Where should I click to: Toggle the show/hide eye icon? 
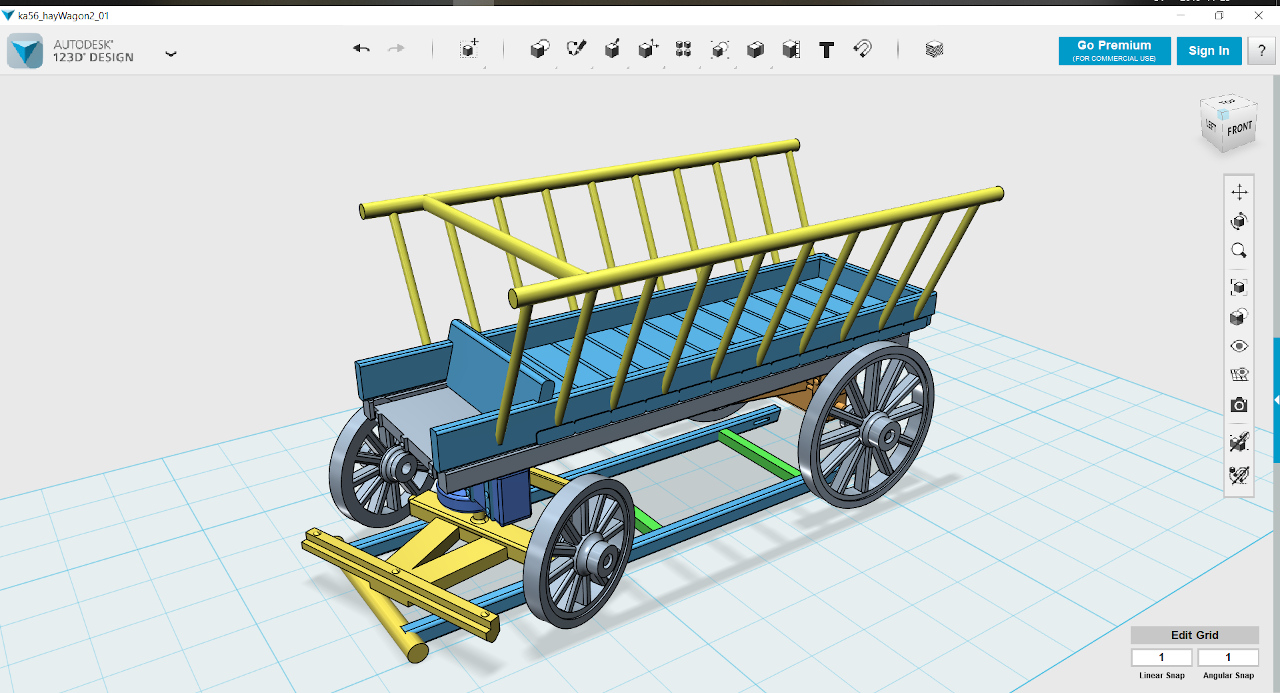[1239, 346]
